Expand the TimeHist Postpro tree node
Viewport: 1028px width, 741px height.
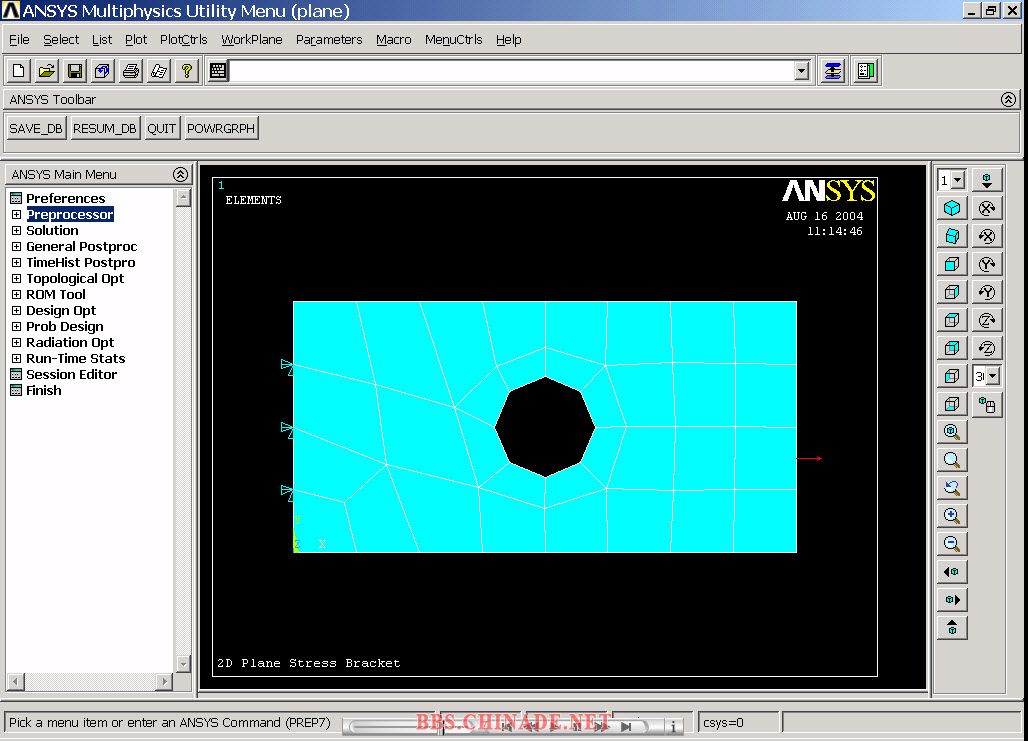coord(16,262)
